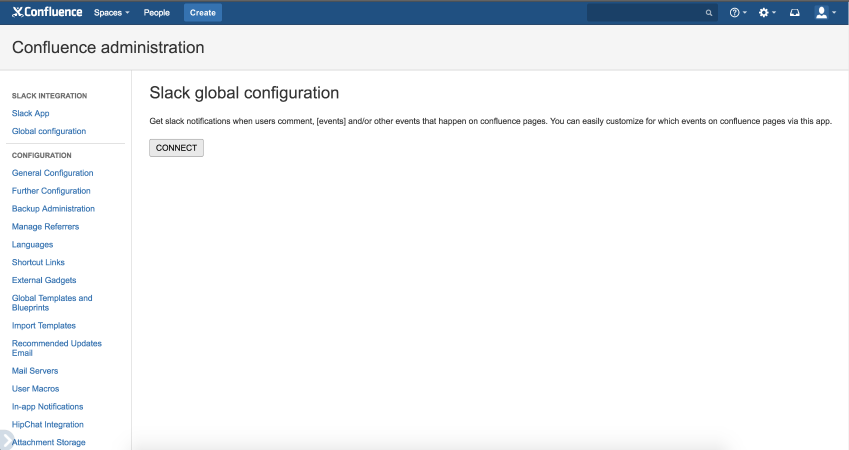Go to General Configuration
The width and height of the screenshot is (849, 450).
pyautogui.click(x=53, y=173)
